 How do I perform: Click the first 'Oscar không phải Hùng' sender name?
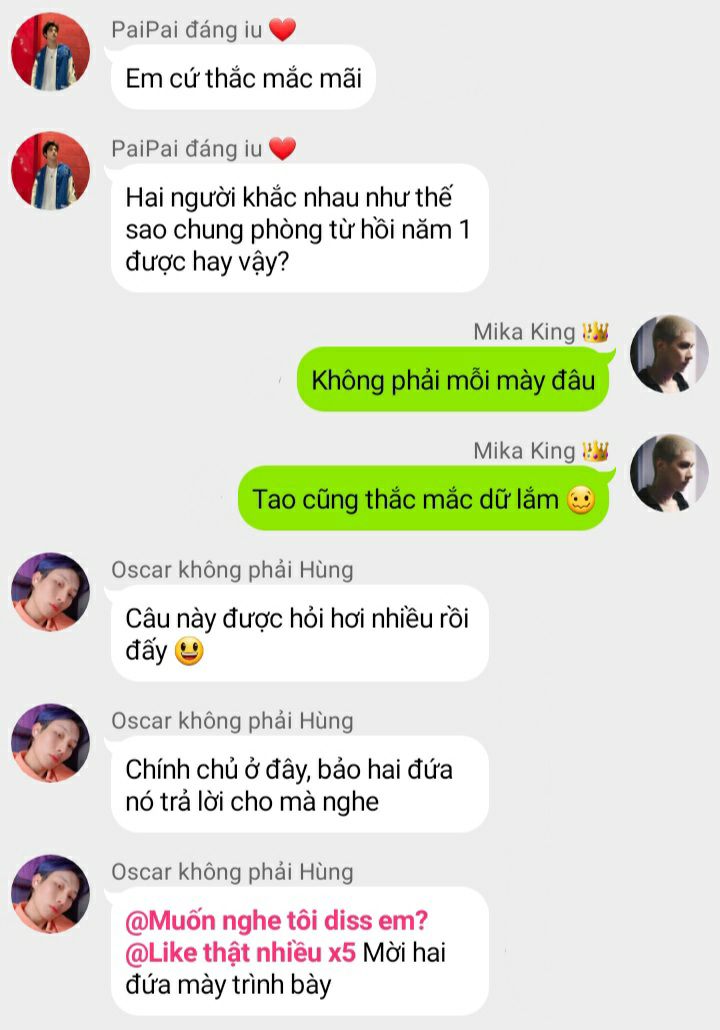[233, 570]
